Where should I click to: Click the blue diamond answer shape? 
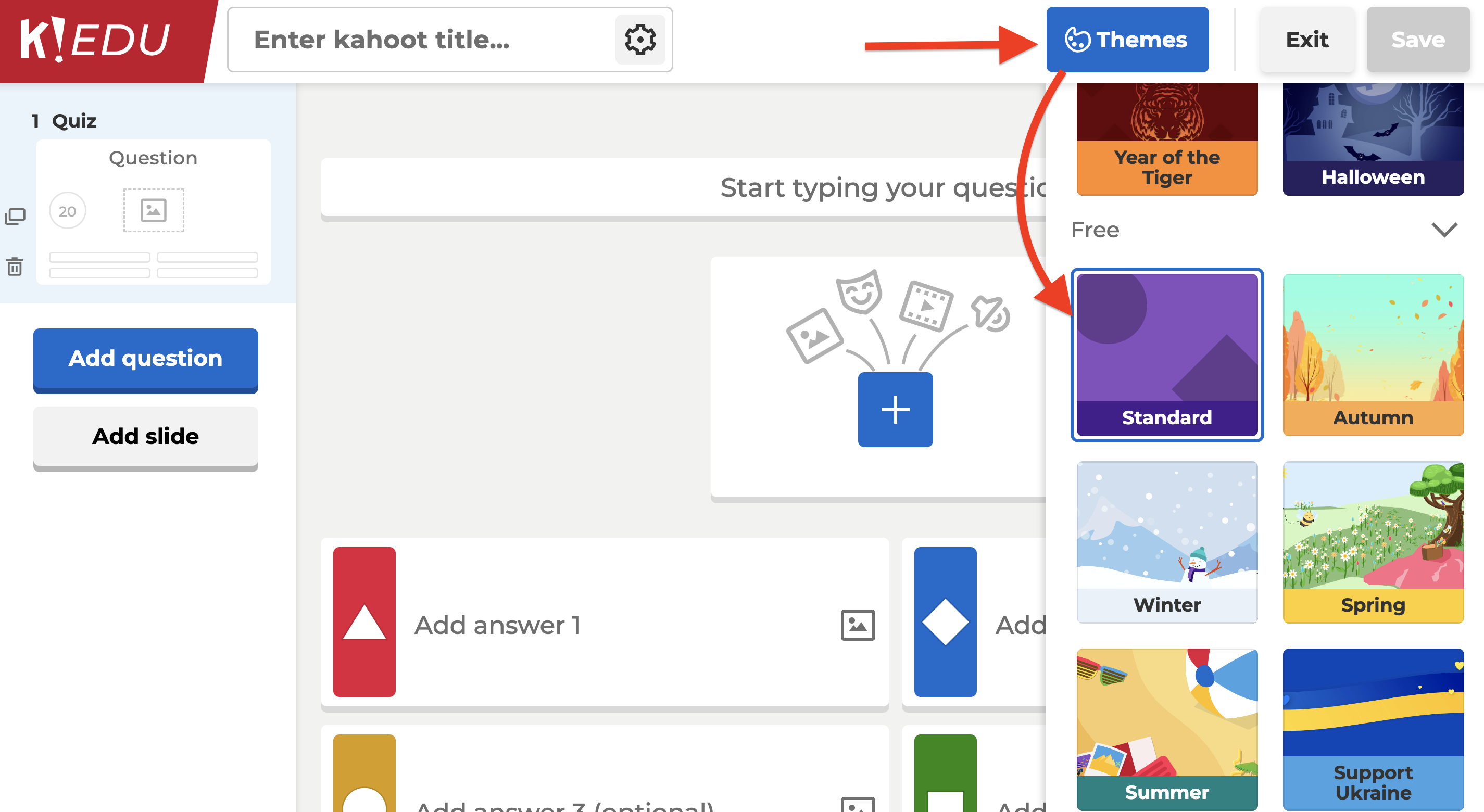945,621
